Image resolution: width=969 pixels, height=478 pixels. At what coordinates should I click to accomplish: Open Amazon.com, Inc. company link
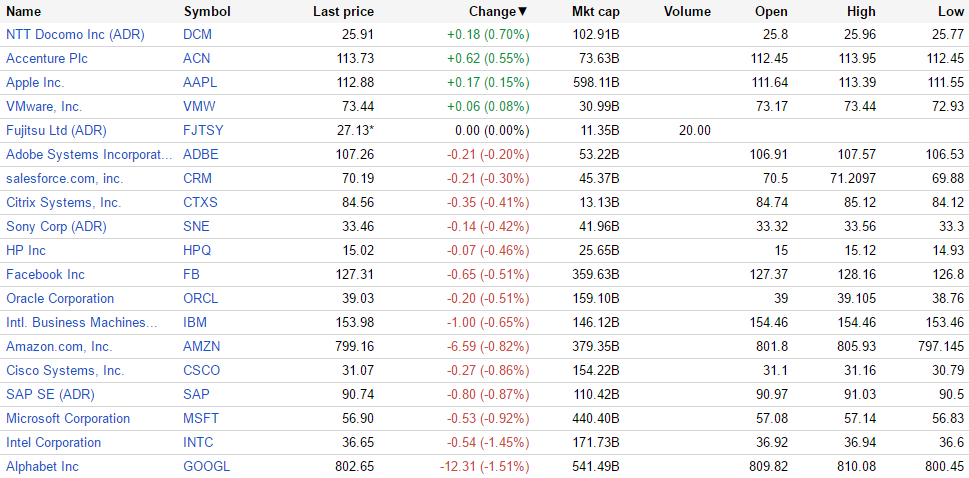coord(59,346)
